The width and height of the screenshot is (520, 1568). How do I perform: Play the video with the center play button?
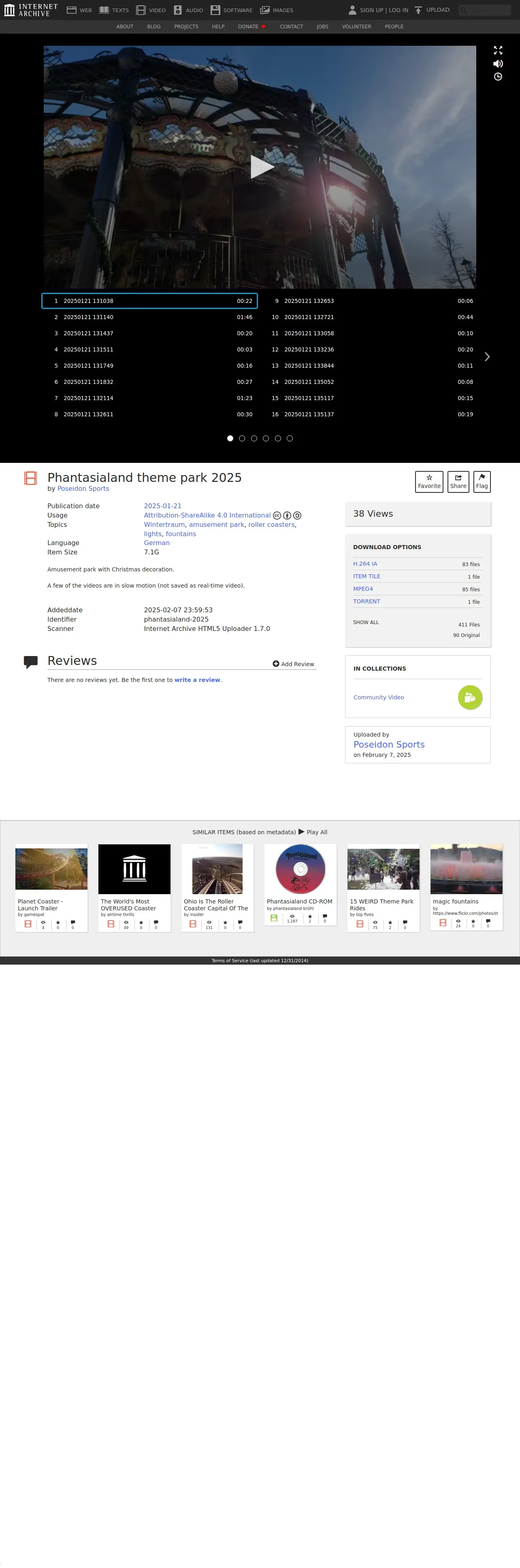pos(262,167)
